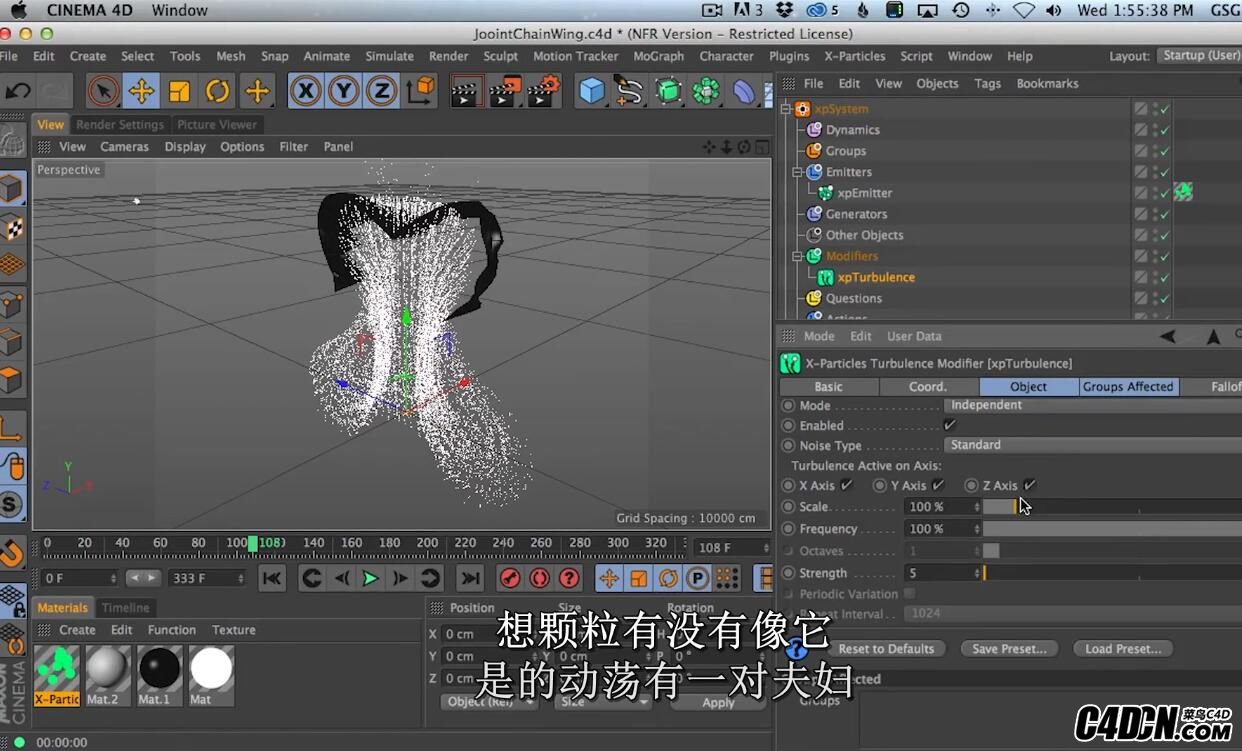Click the Undo arrow icon
Screen dimensions: 1242x751
click(18, 92)
